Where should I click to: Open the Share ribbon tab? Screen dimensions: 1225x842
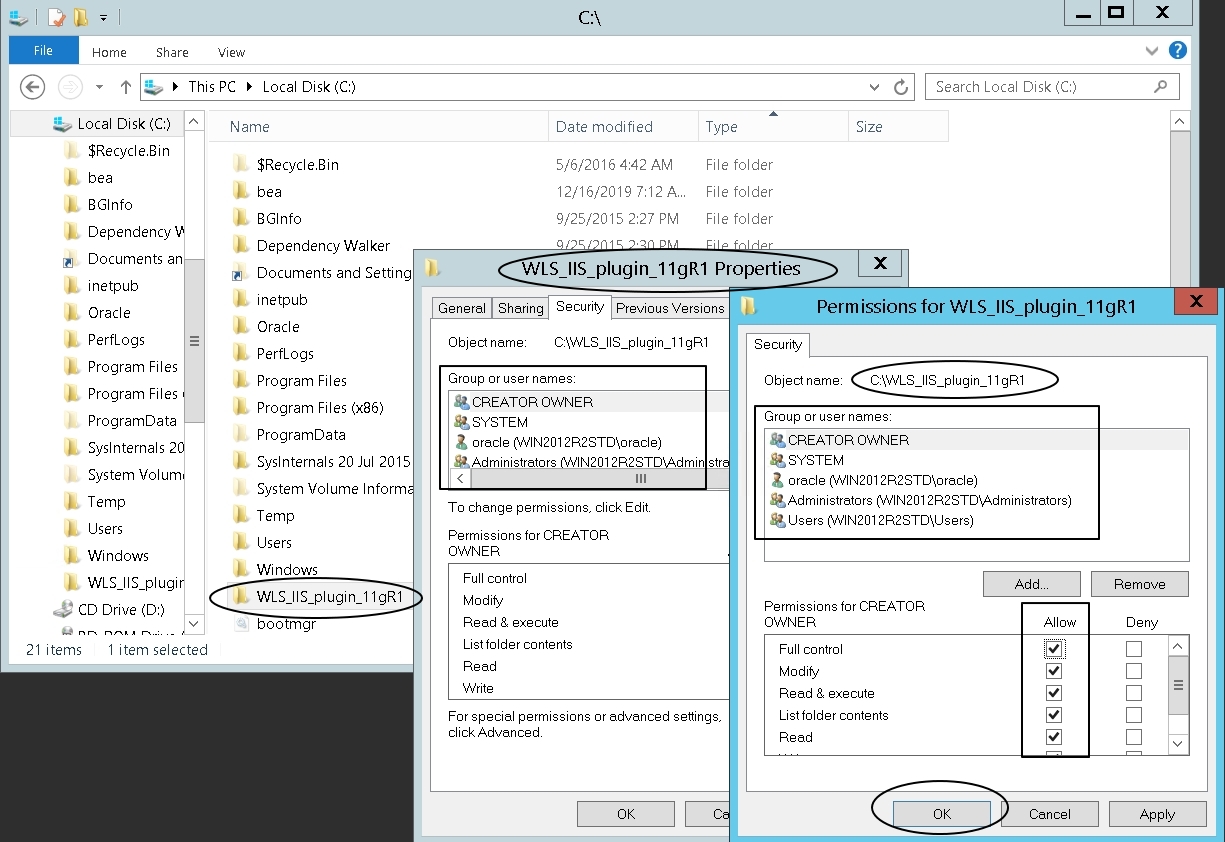coord(172,52)
